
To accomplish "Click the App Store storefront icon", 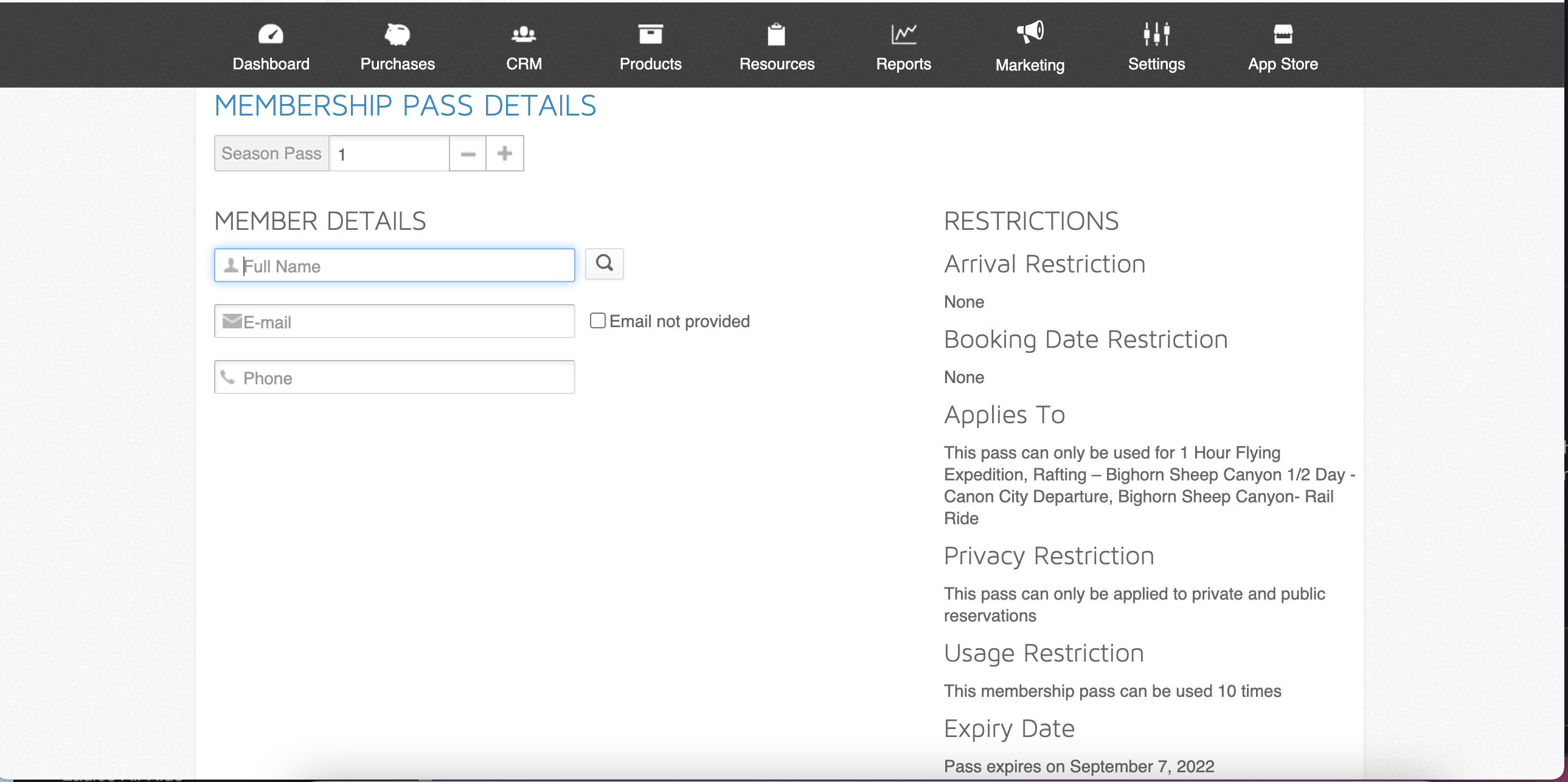I will pyautogui.click(x=1283, y=34).
